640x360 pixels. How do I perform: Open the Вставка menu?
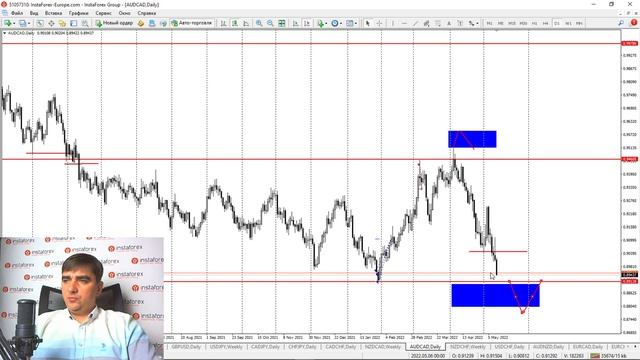pyautogui.click(x=53, y=13)
